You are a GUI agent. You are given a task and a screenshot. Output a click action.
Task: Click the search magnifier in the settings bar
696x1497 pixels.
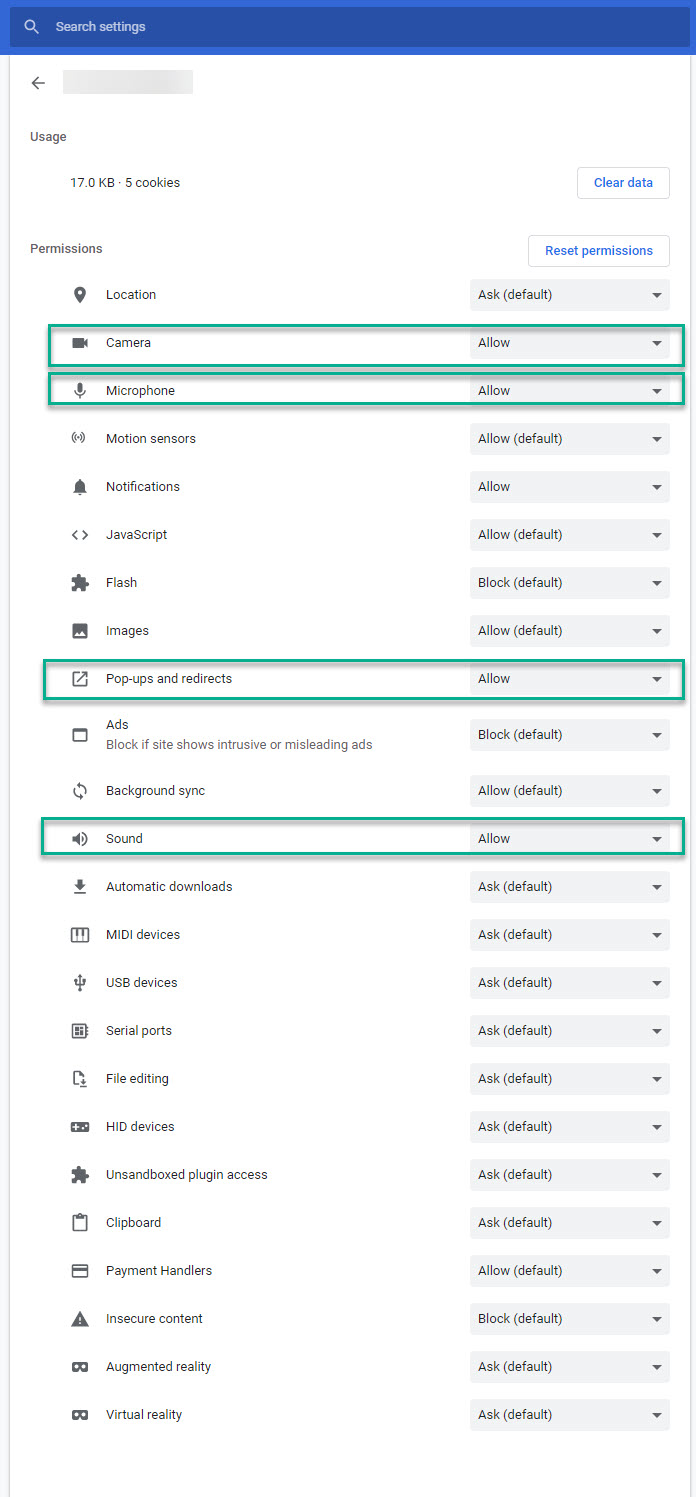[x=31, y=26]
